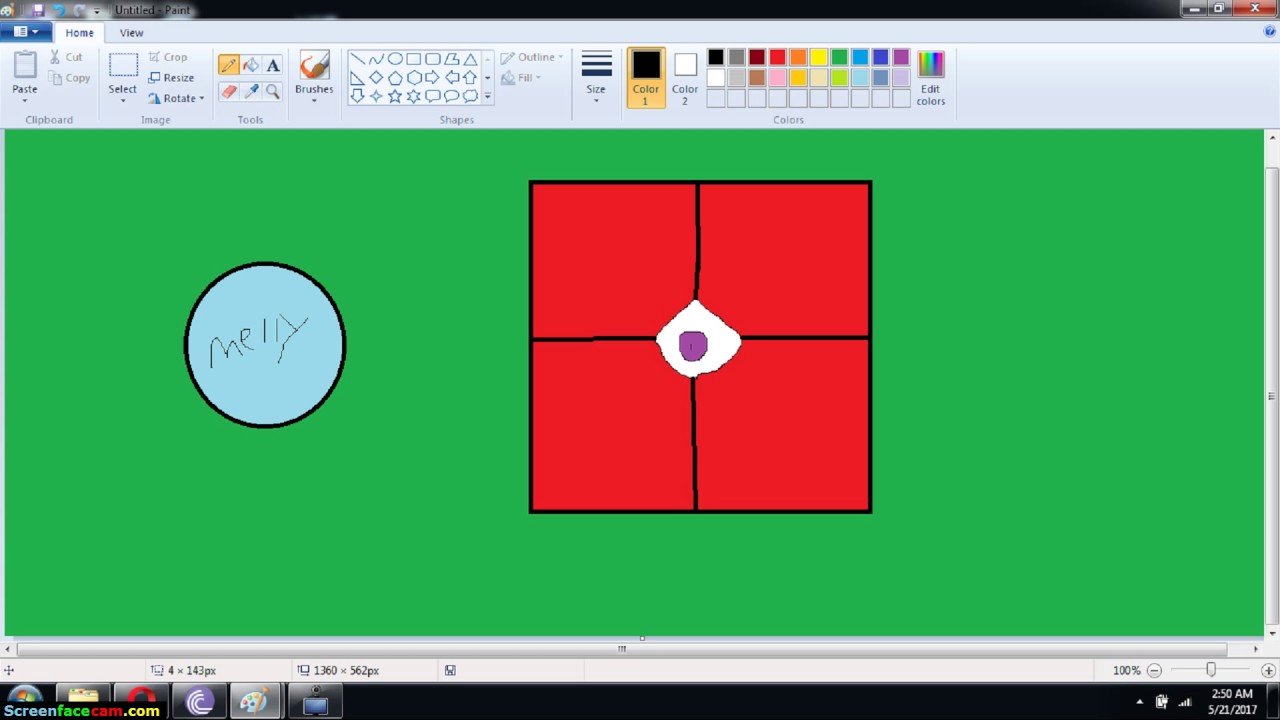Pick the purple palette color swatch
The width and height of the screenshot is (1280, 720).
(x=901, y=57)
